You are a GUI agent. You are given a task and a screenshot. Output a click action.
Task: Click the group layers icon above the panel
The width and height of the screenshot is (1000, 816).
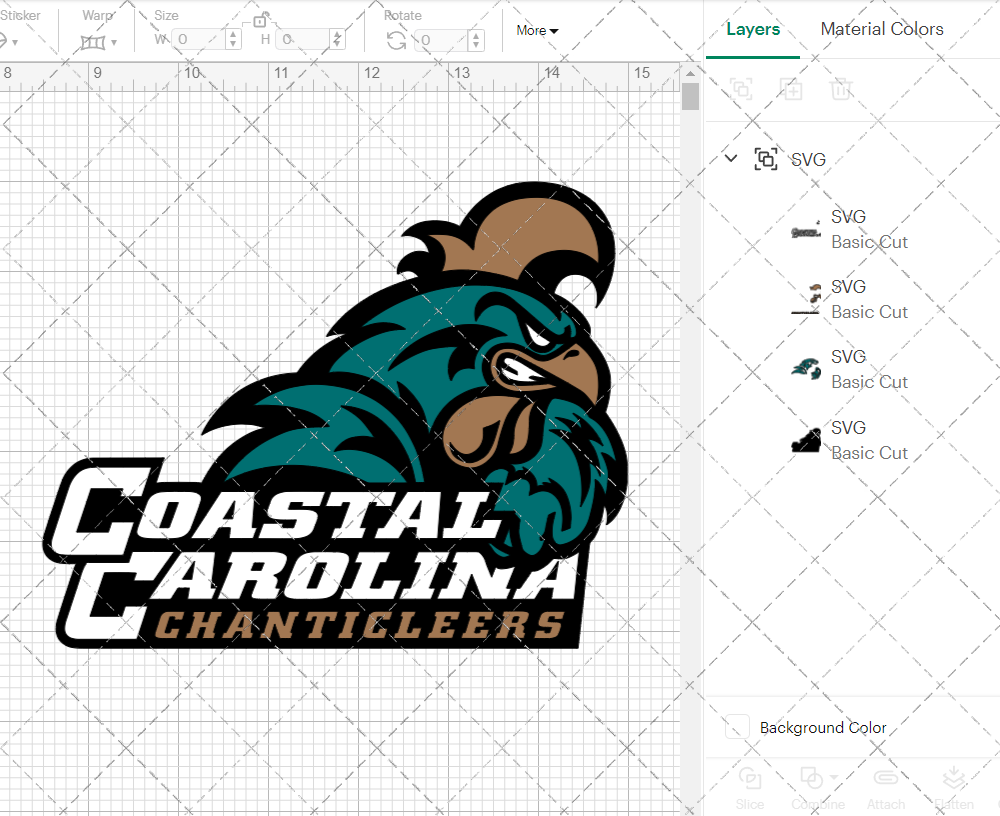(x=741, y=89)
